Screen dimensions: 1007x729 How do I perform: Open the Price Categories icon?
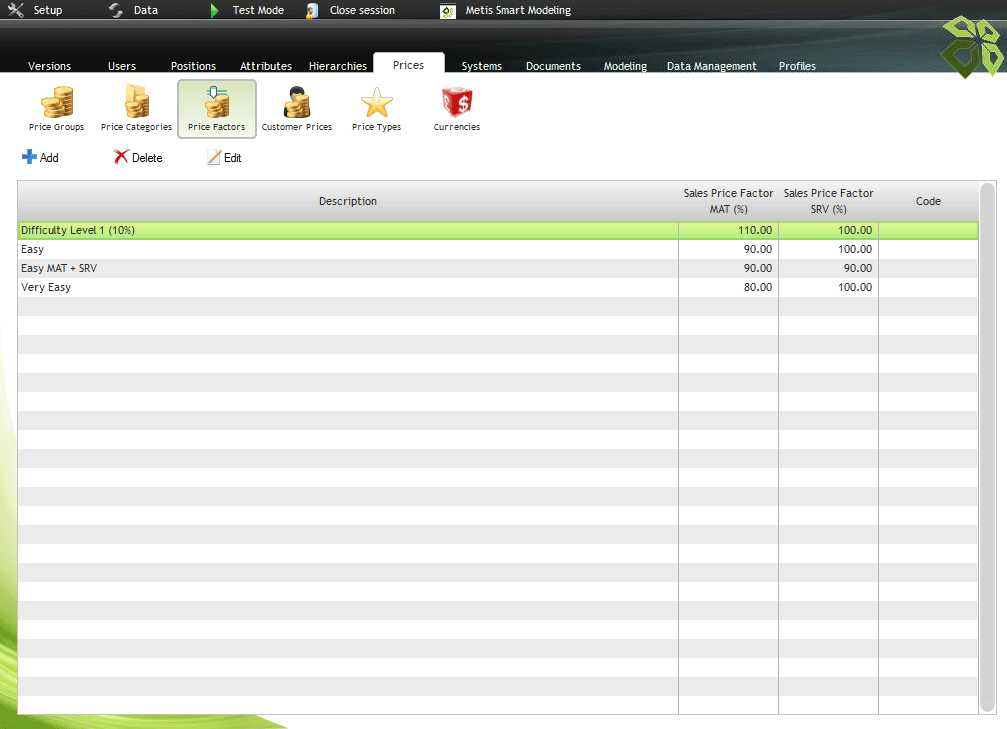(136, 103)
